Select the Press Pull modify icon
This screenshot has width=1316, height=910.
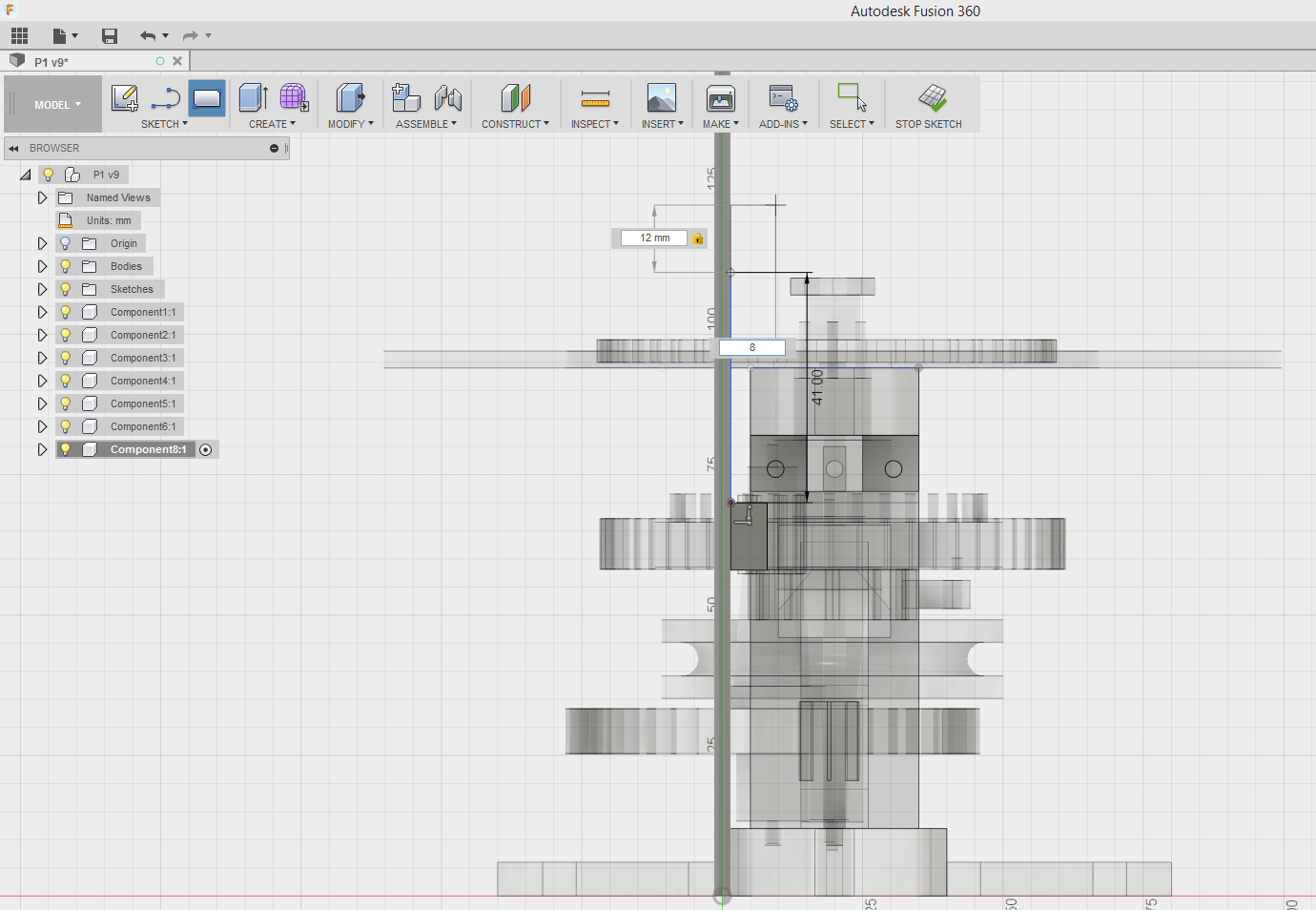click(351, 98)
